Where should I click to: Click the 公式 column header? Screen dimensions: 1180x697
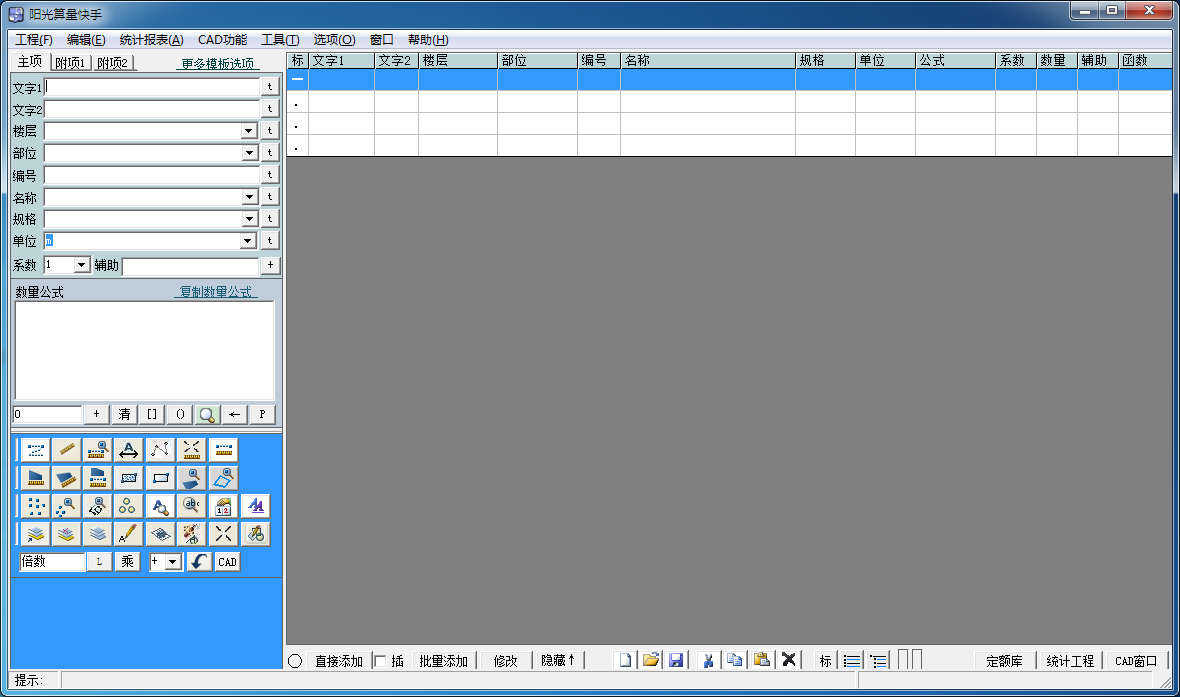click(x=955, y=60)
